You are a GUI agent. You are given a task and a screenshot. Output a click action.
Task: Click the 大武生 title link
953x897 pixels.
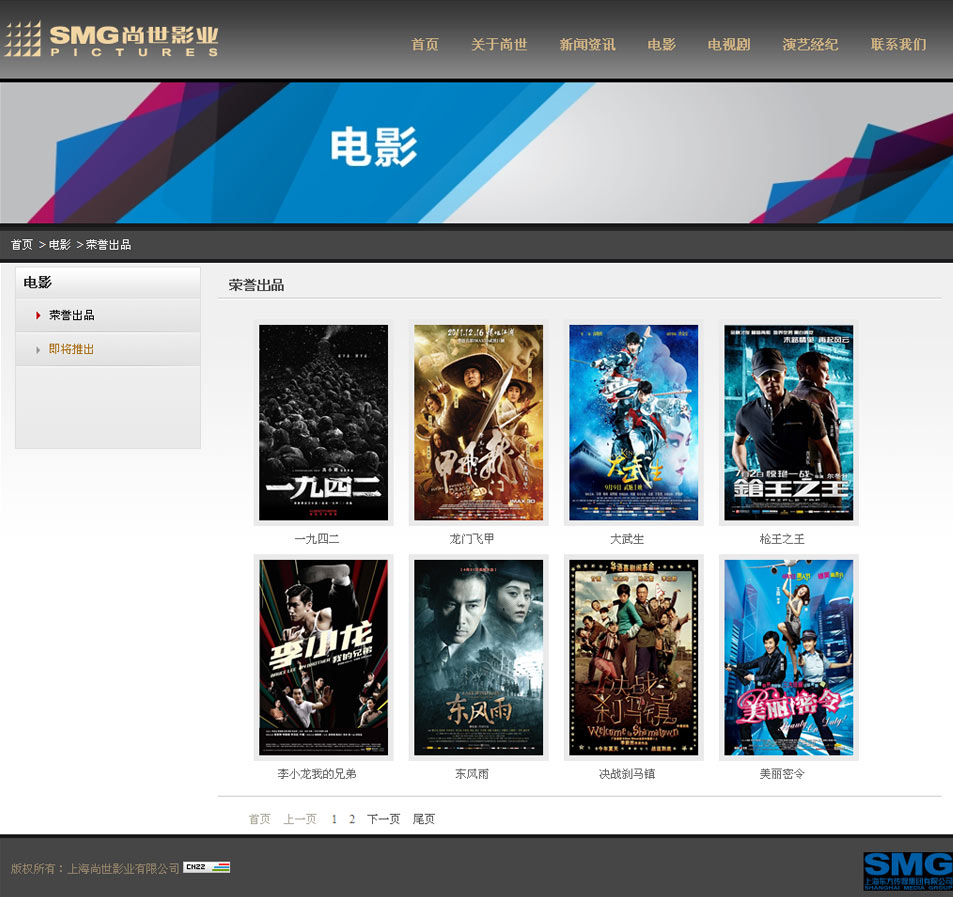[627, 539]
